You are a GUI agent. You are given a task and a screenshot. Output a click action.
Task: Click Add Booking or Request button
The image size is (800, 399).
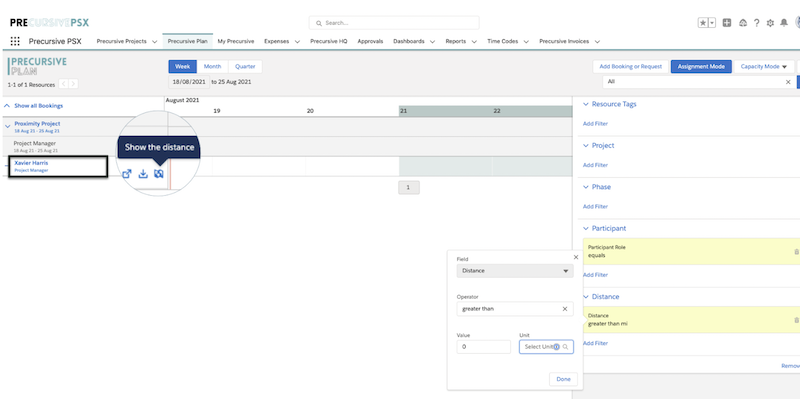[631, 66]
